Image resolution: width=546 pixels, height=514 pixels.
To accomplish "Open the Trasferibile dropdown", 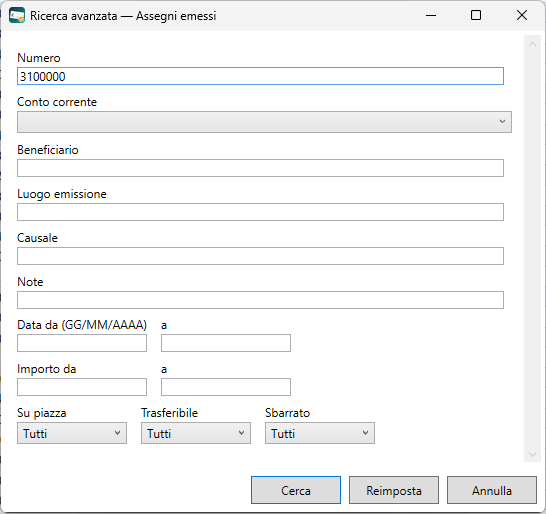I will click(196, 433).
